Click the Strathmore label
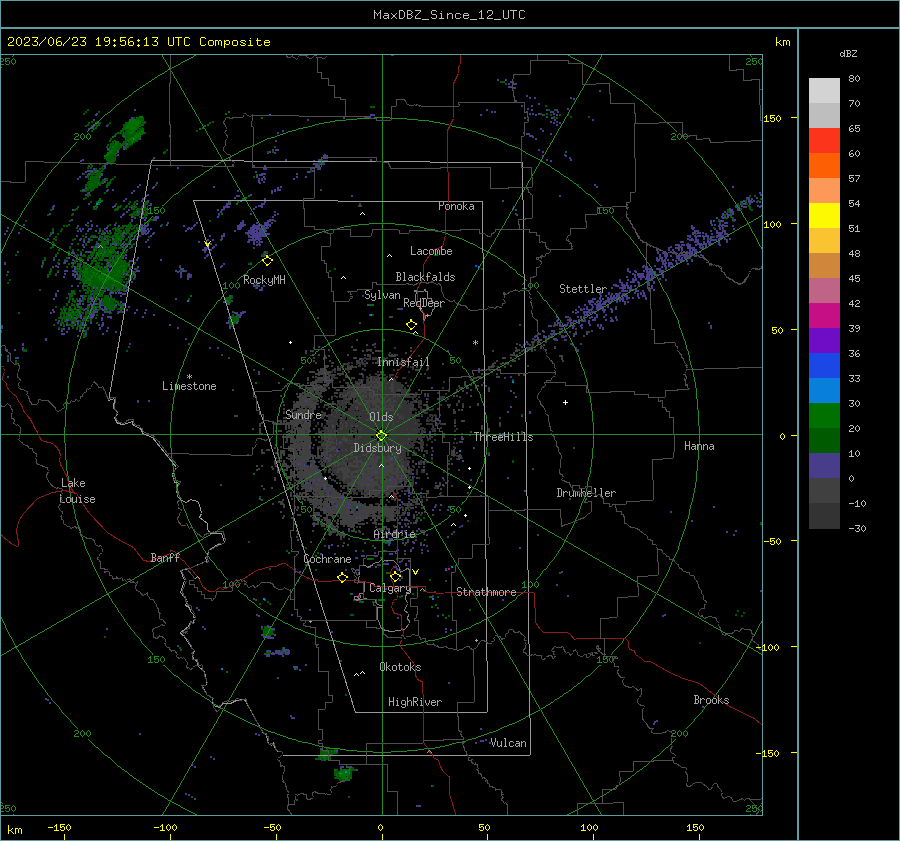 pos(486,592)
